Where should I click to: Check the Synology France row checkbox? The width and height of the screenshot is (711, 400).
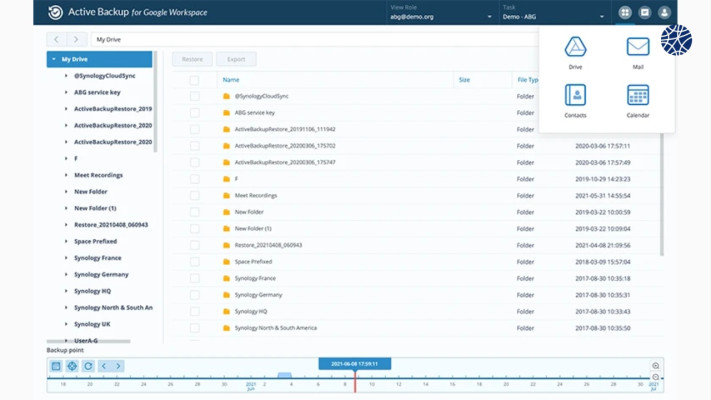pyautogui.click(x=195, y=278)
